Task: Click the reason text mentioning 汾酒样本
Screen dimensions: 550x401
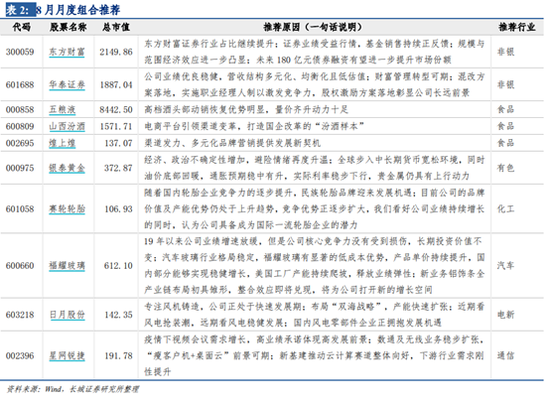Action: click(x=254, y=126)
